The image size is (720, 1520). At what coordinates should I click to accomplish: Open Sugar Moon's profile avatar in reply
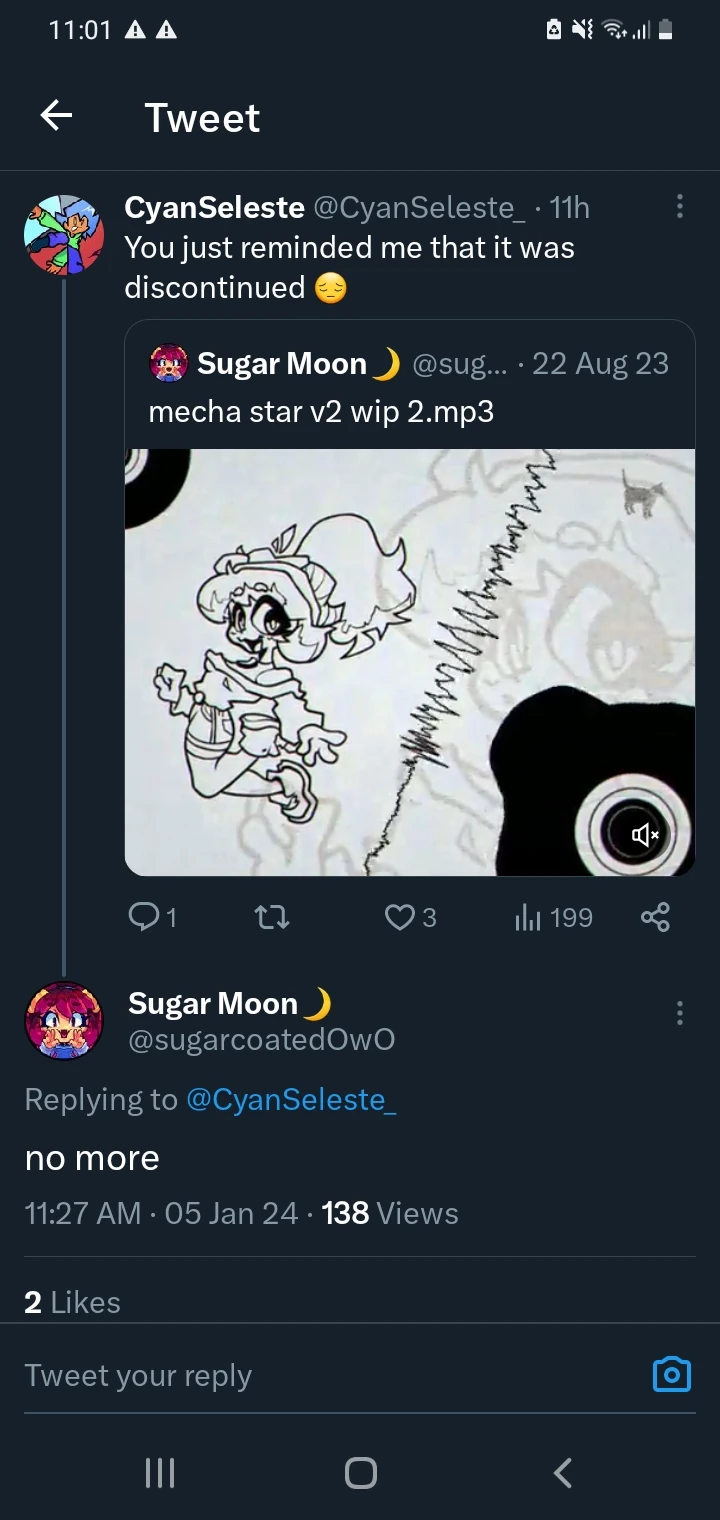point(63,1020)
